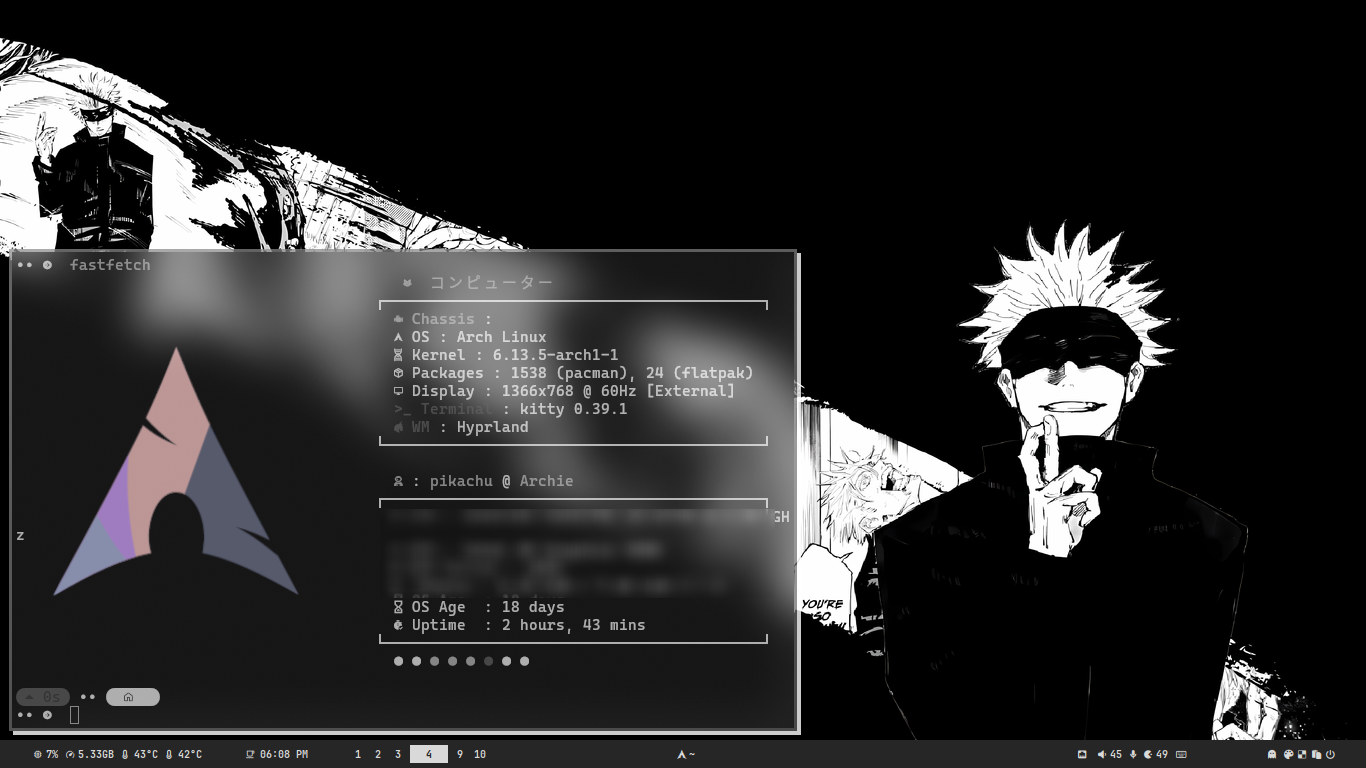Click the checkered wallpaper icon in the tray
Viewport: 1366px width, 768px height.
pos(1302,754)
